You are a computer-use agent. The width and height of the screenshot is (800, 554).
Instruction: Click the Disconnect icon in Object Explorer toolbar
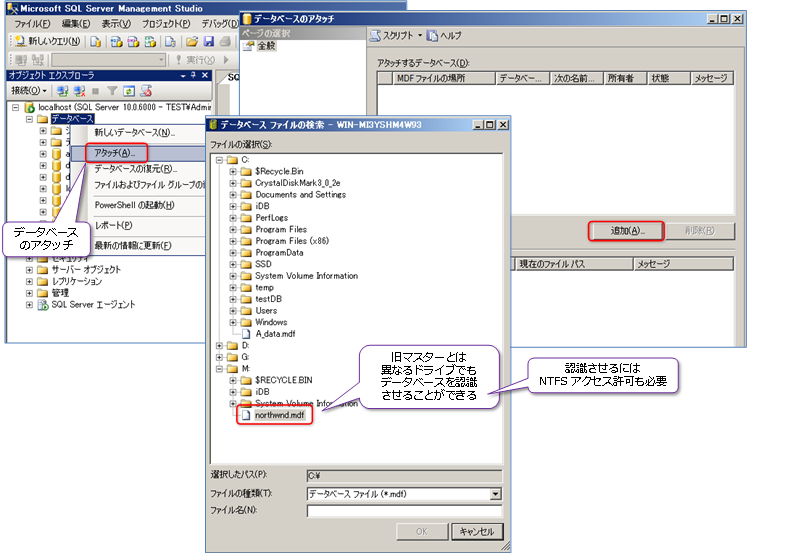coord(79,91)
